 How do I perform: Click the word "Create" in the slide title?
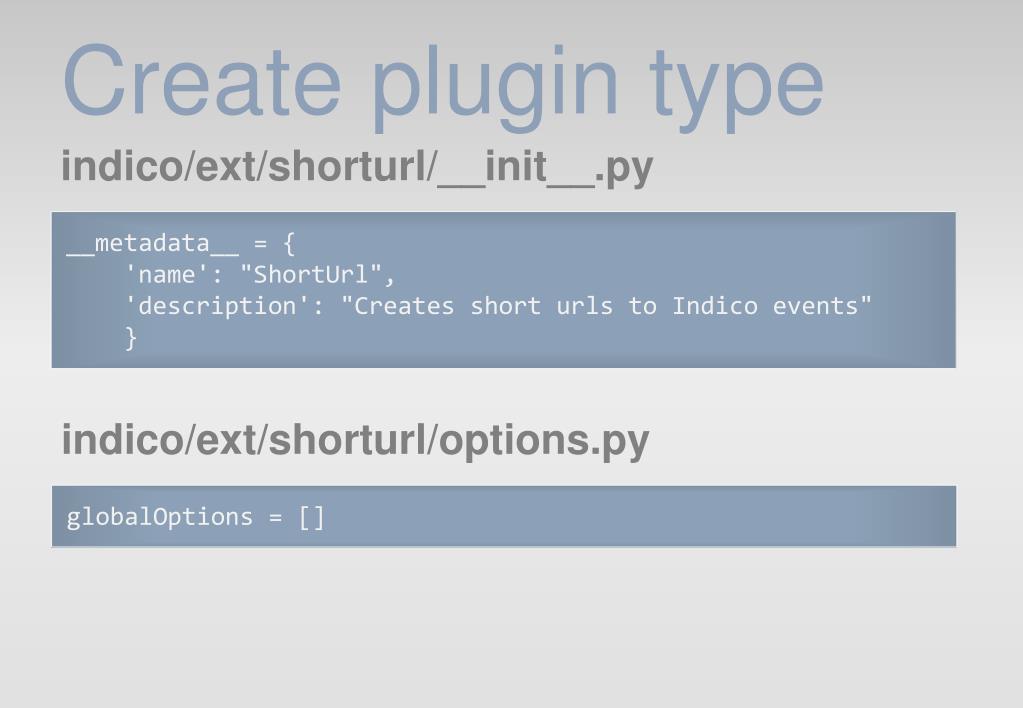coord(202,80)
